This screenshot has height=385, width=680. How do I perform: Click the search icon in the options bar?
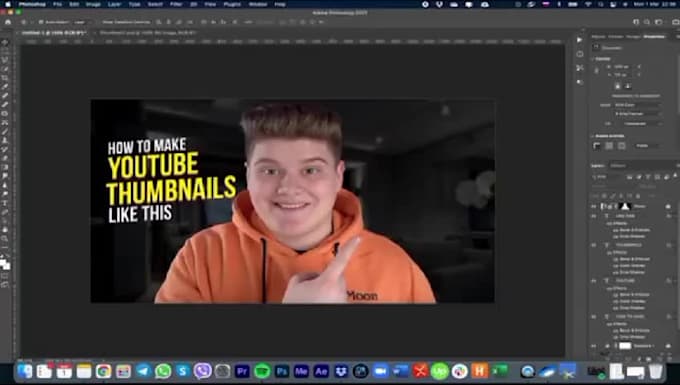point(647,22)
